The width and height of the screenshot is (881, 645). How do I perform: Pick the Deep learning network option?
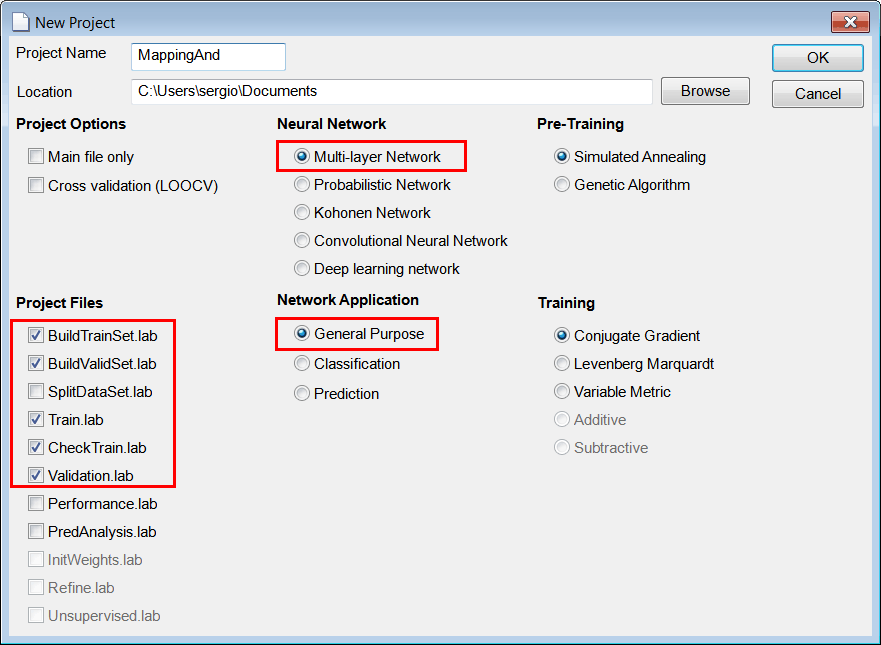(302, 269)
